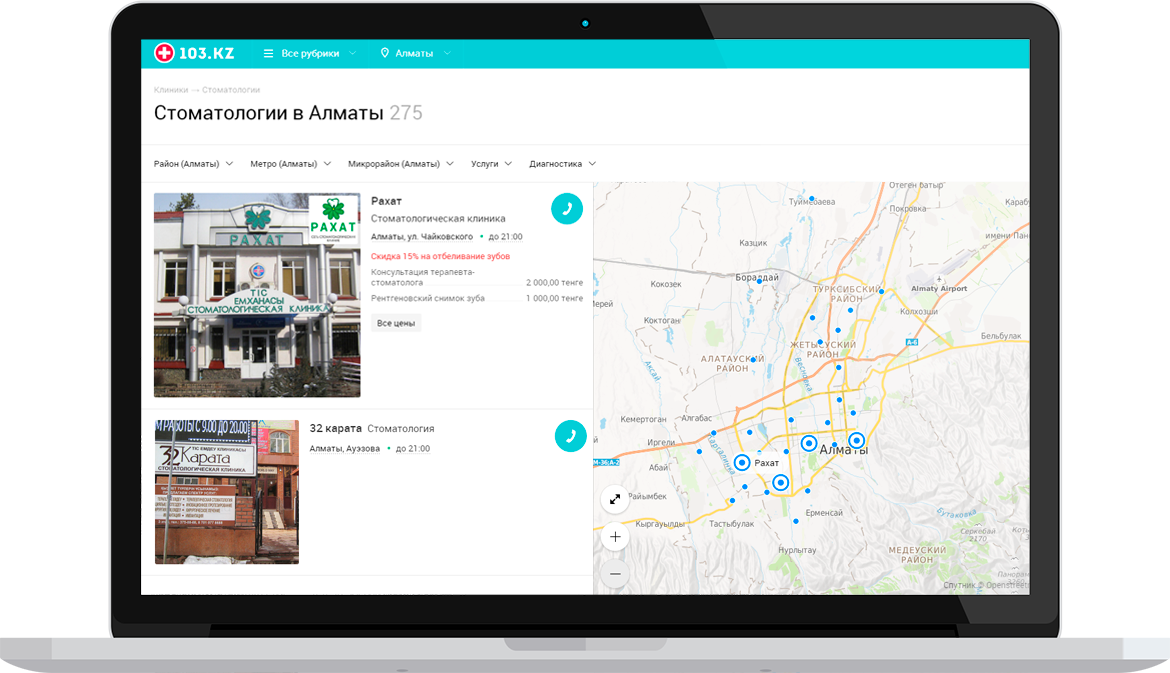Open the Рахат clinic photo
Viewport: 1170px width, 673px height.
257,295
